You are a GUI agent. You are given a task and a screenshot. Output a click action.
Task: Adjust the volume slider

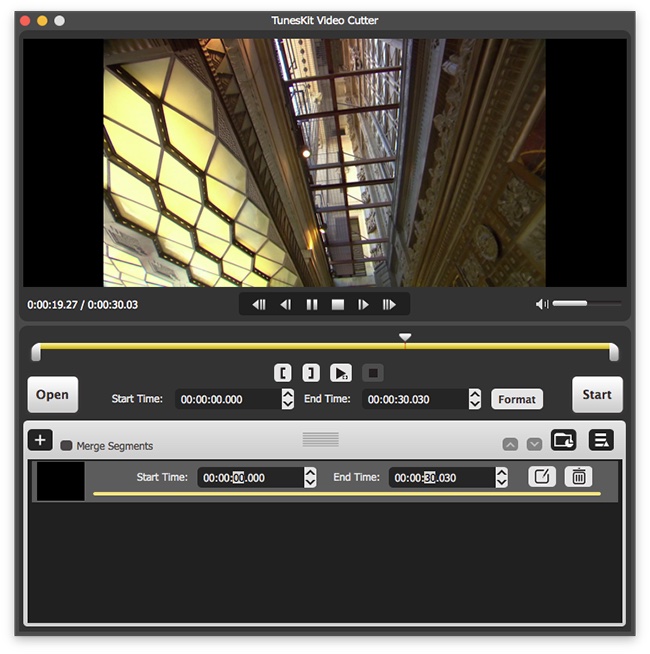click(x=585, y=304)
